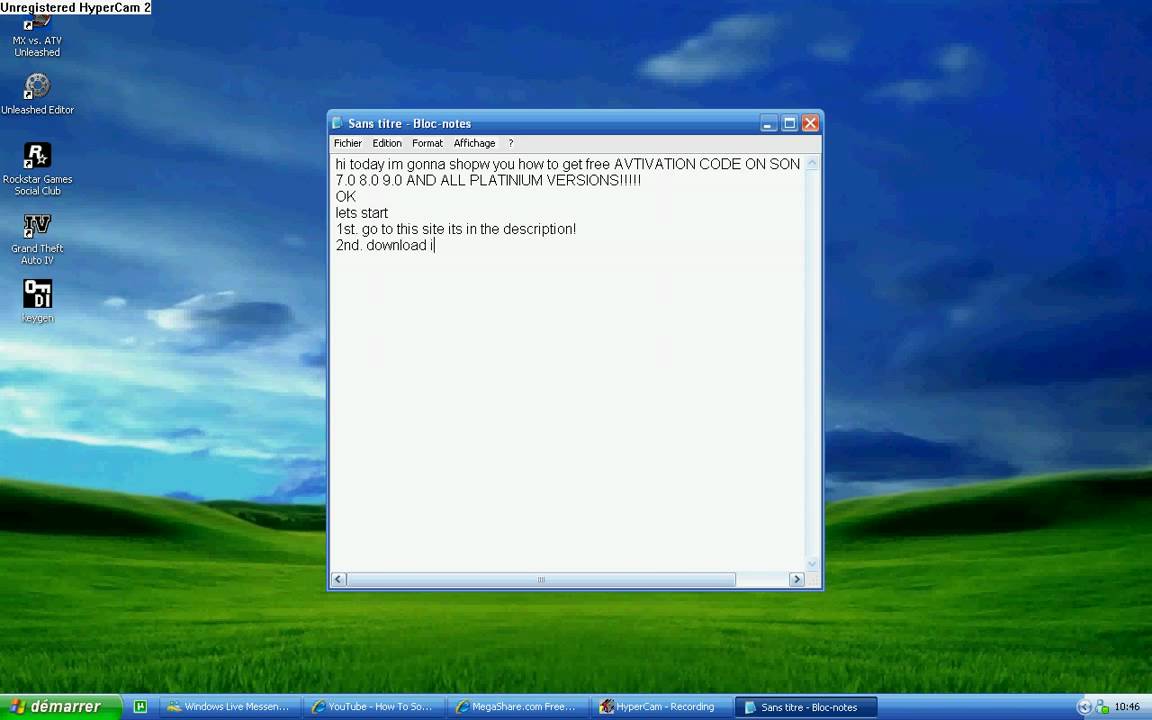Switch to YouTube - How To So... taskbar button

(374, 707)
